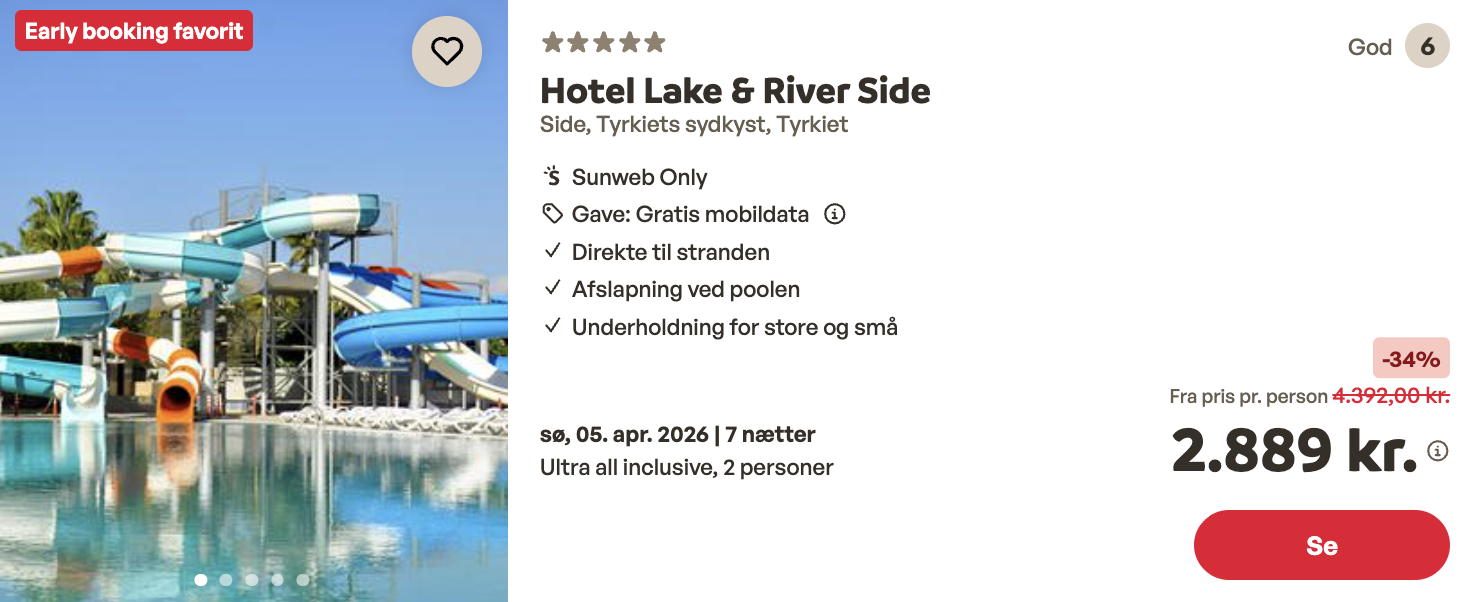1474x602 pixels.
Task: Click the five-star hotel rating stars
Action: [603, 42]
